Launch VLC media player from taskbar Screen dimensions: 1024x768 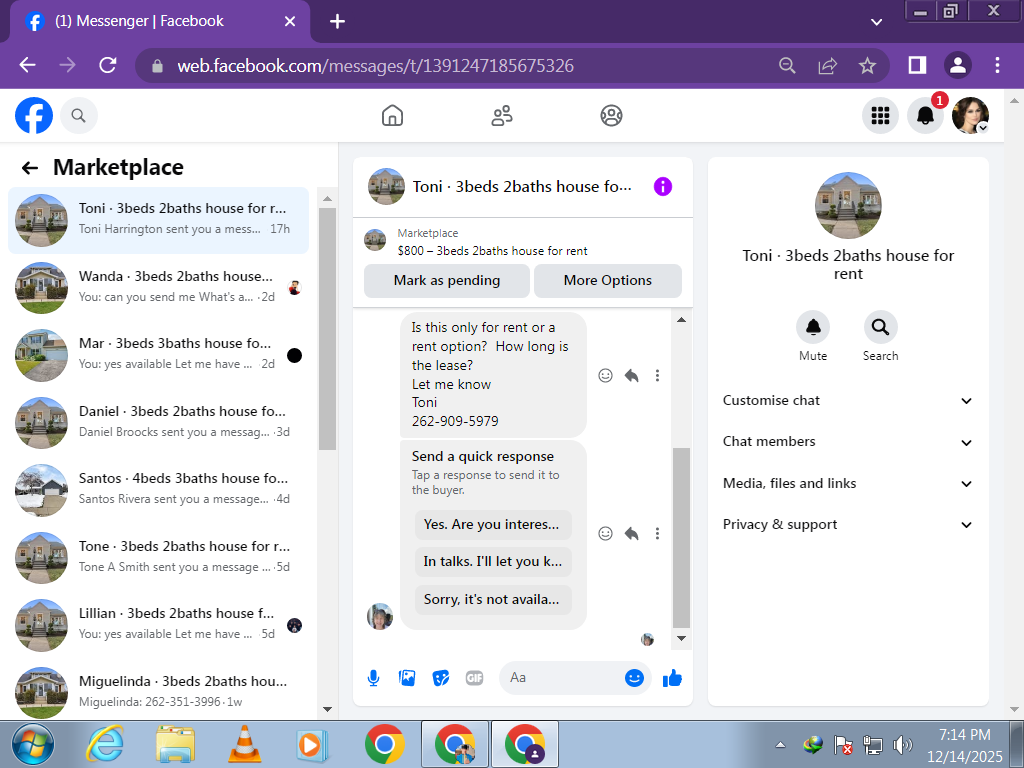click(244, 744)
